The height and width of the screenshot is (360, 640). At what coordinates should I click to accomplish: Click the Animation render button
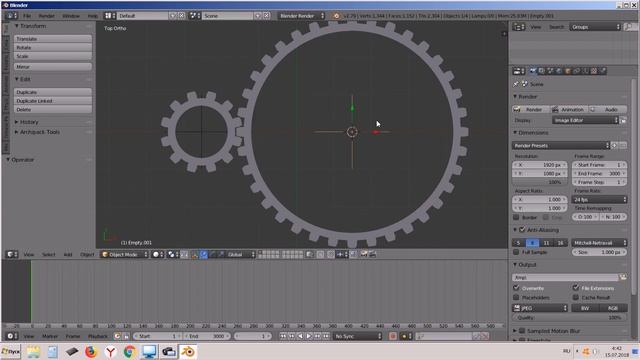pos(569,109)
